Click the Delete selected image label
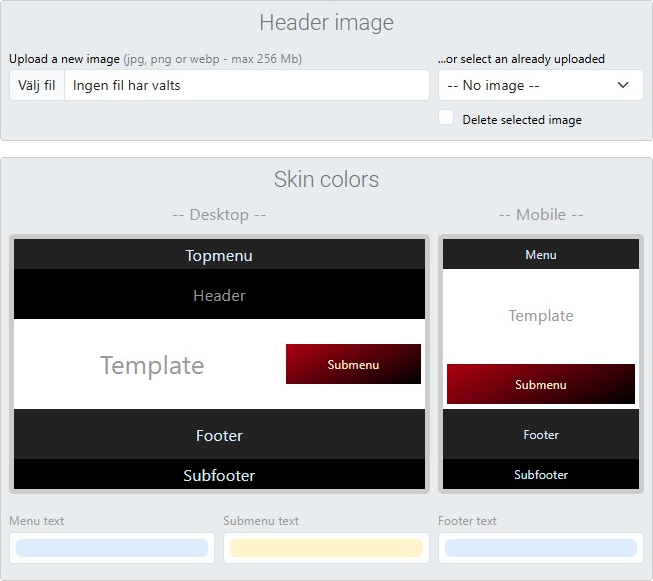The height and width of the screenshot is (581, 653). pos(521,120)
